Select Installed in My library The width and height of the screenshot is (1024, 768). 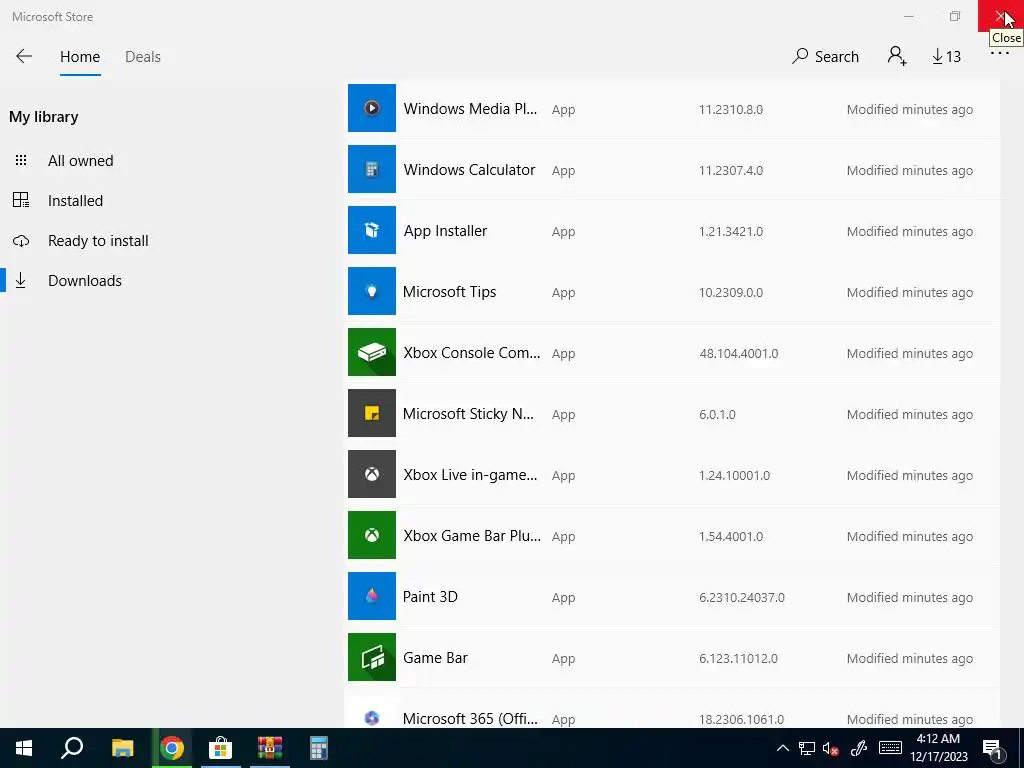(x=75, y=200)
